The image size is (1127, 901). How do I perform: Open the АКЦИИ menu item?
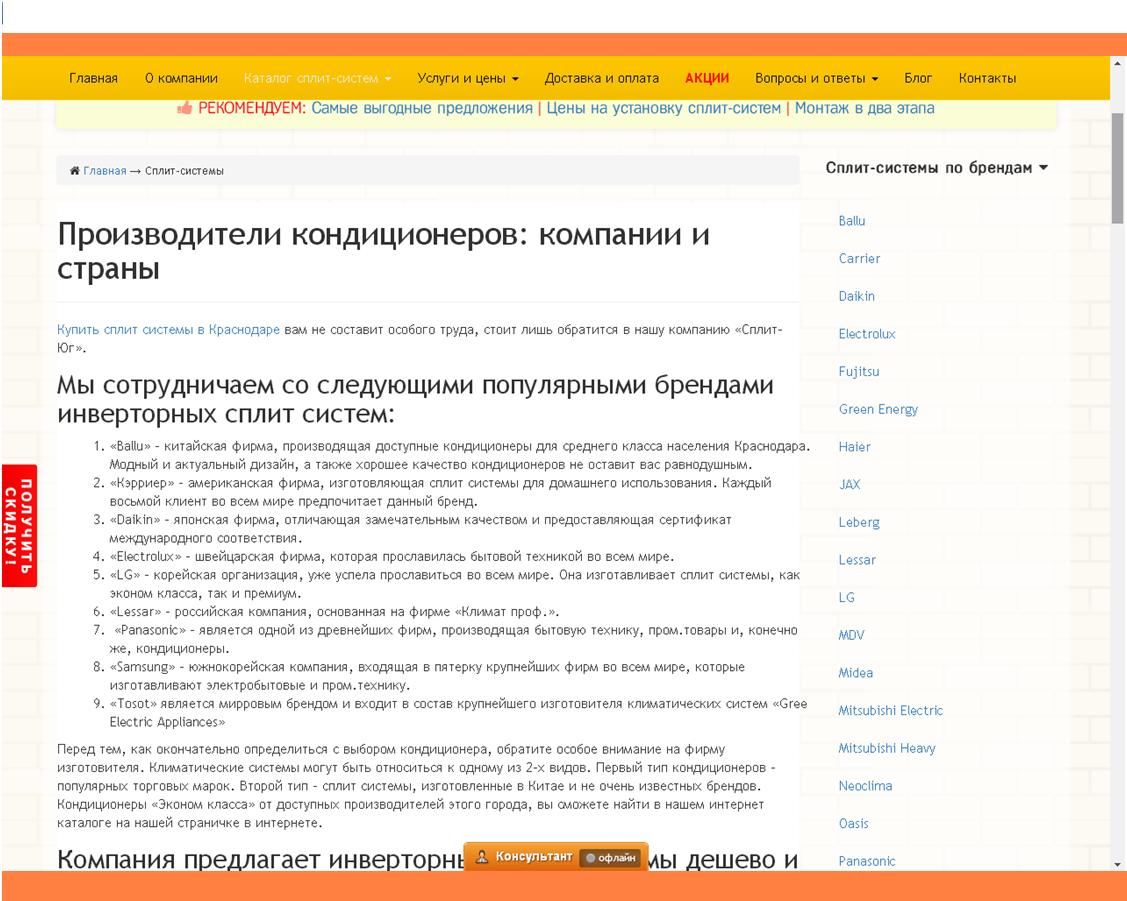(707, 78)
